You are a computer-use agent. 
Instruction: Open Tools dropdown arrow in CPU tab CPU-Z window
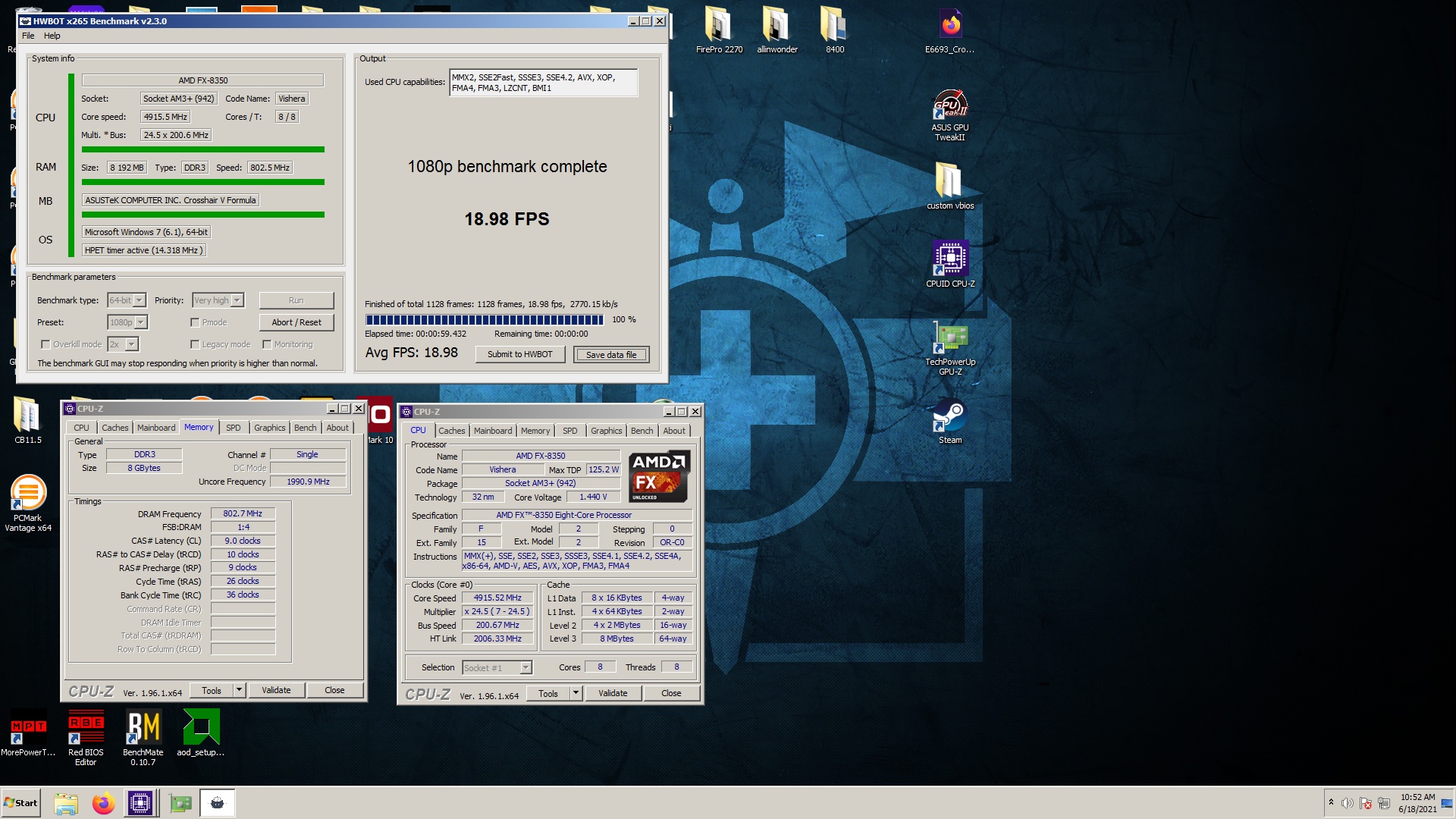(x=576, y=693)
